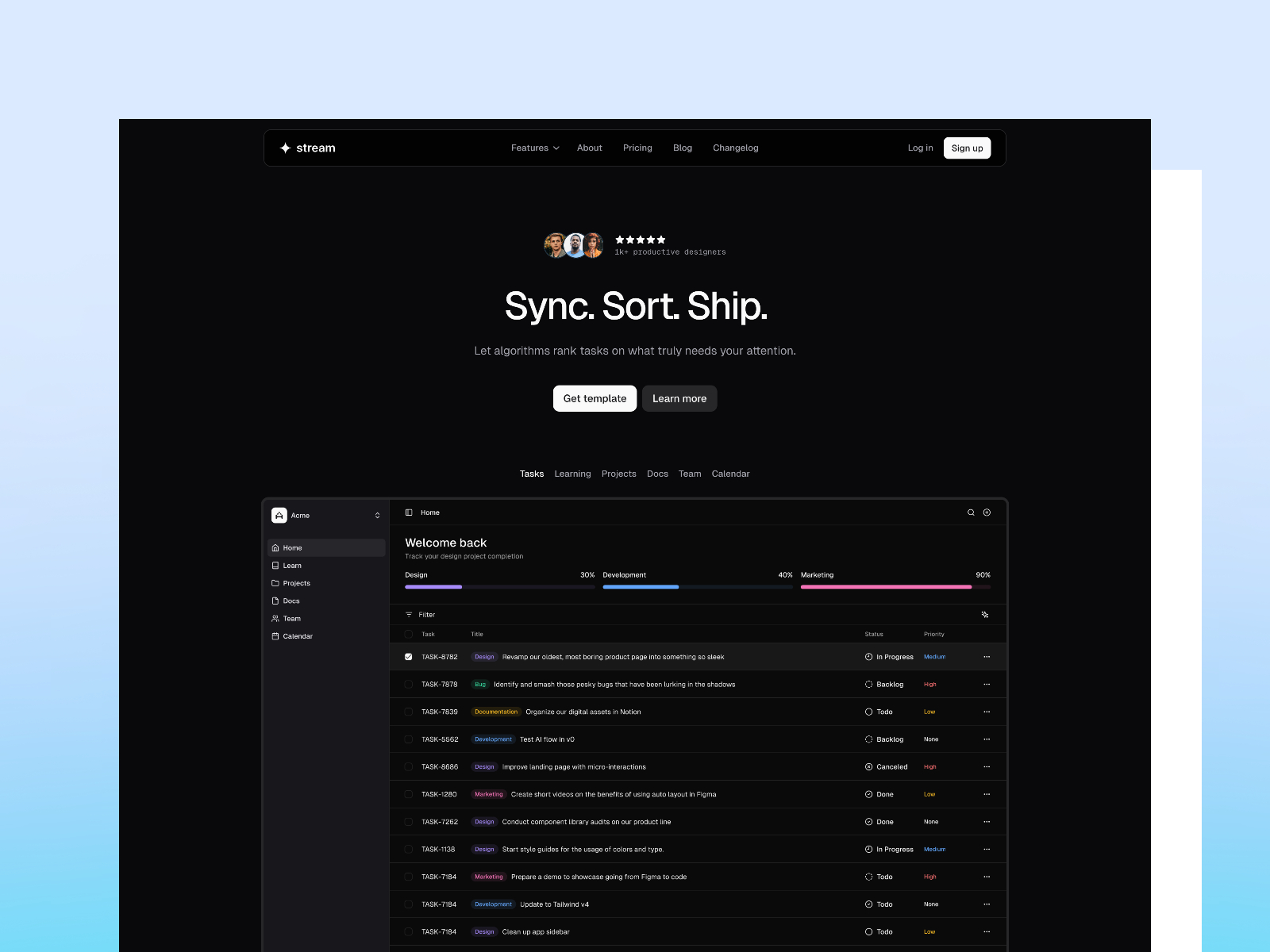Image resolution: width=1270 pixels, height=952 pixels.
Task: Select the Docs tab above the preview
Action: coord(657,474)
